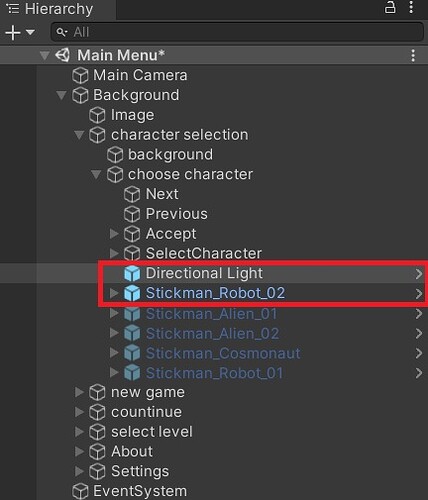Click the Stickman_Robot_02 blue prefab icon

tap(132, 293)
